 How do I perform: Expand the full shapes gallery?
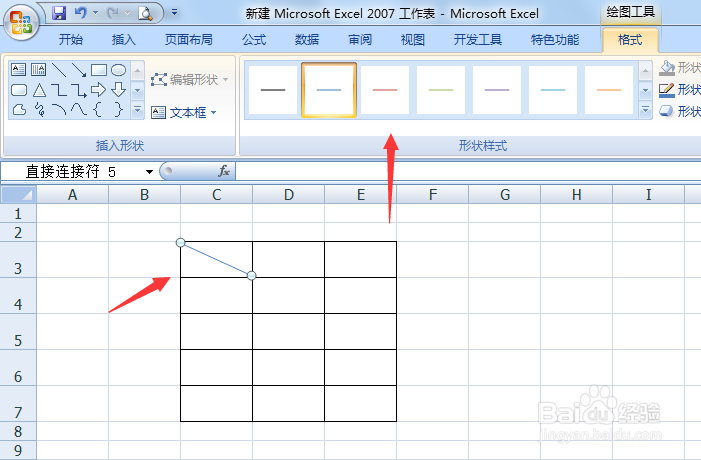click(x=138, y=110)
